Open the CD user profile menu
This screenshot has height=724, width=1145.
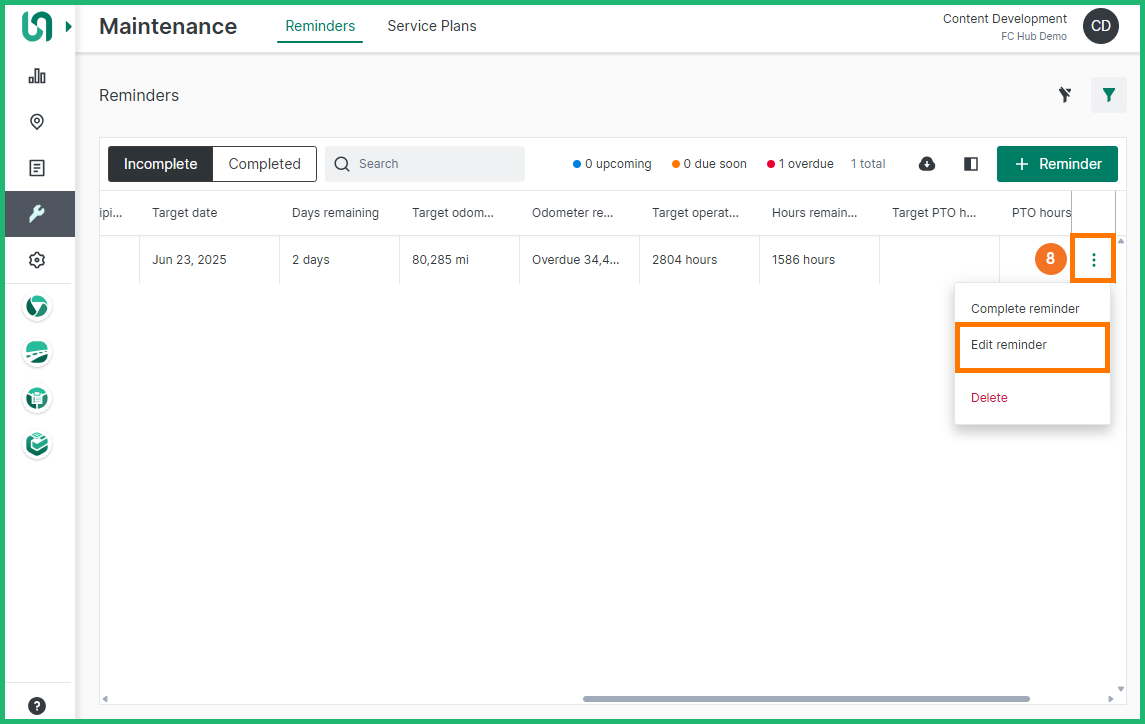(1100, 27)
